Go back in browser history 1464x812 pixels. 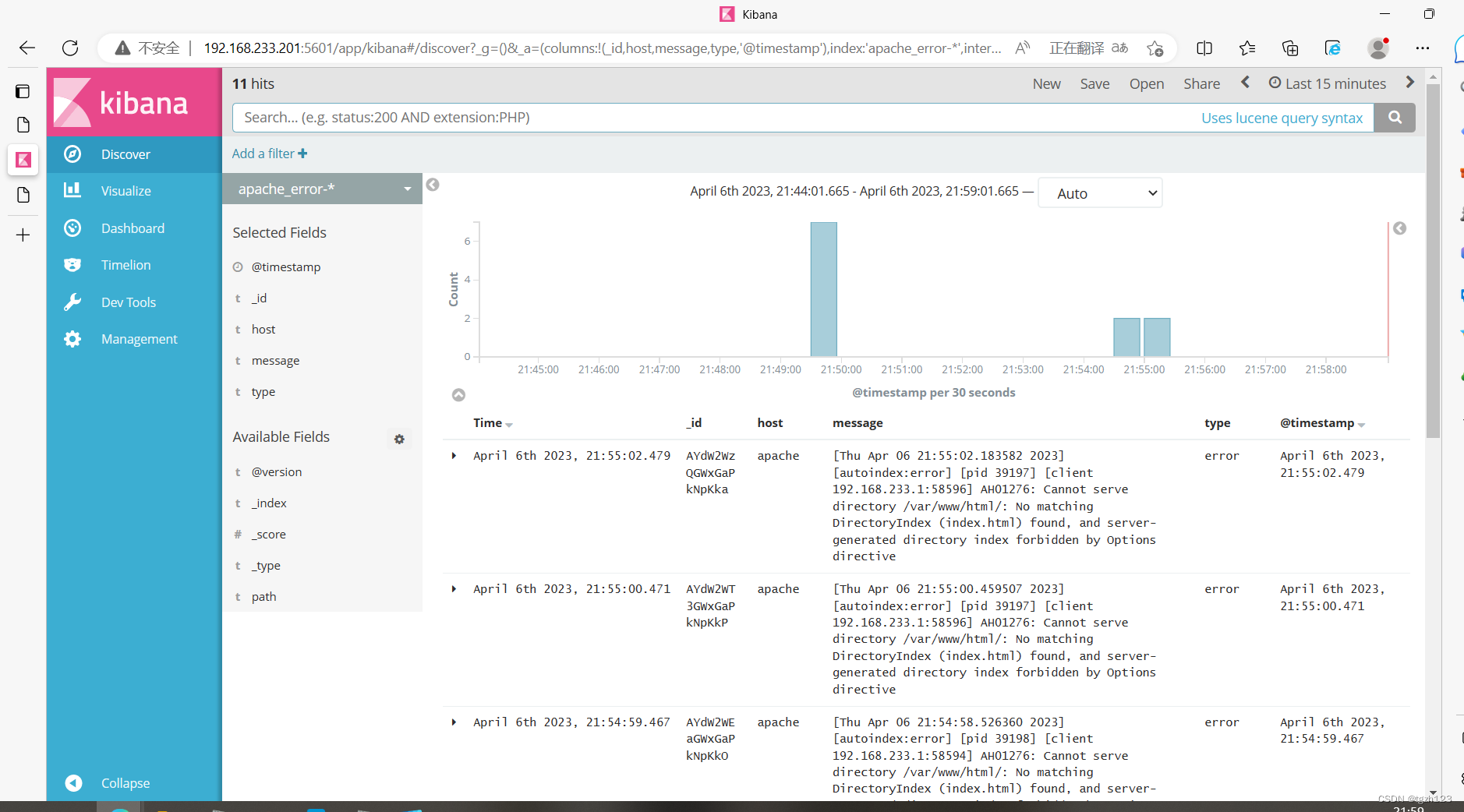click(27, 48)
